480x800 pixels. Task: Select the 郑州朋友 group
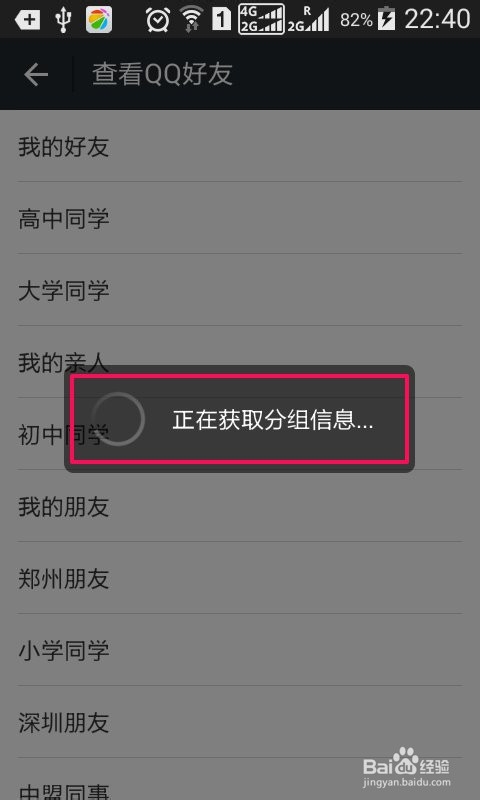240,578
